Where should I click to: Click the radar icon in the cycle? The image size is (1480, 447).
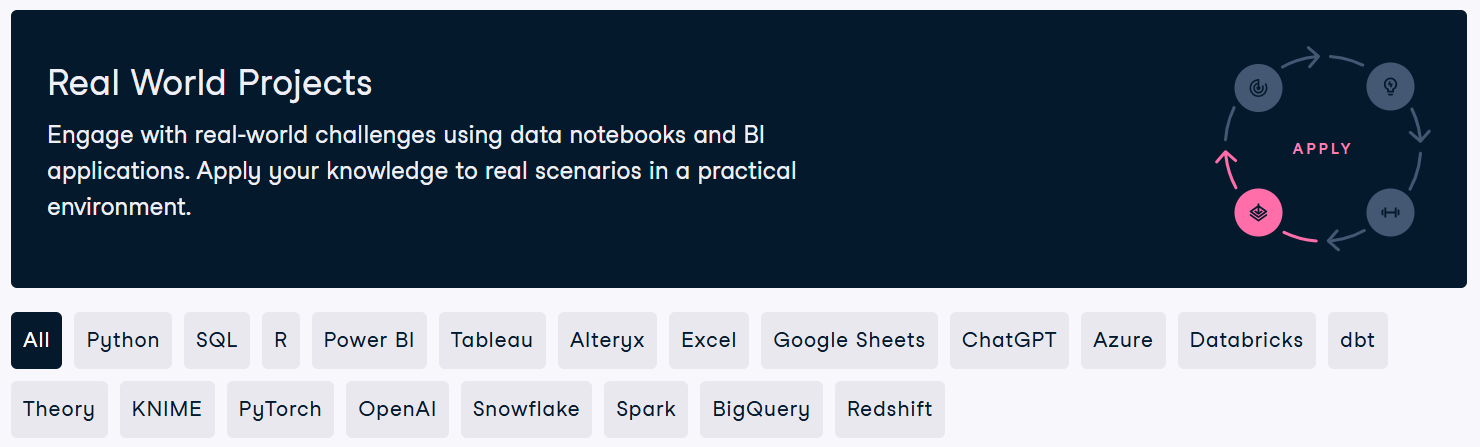[x=1258, y=88]
